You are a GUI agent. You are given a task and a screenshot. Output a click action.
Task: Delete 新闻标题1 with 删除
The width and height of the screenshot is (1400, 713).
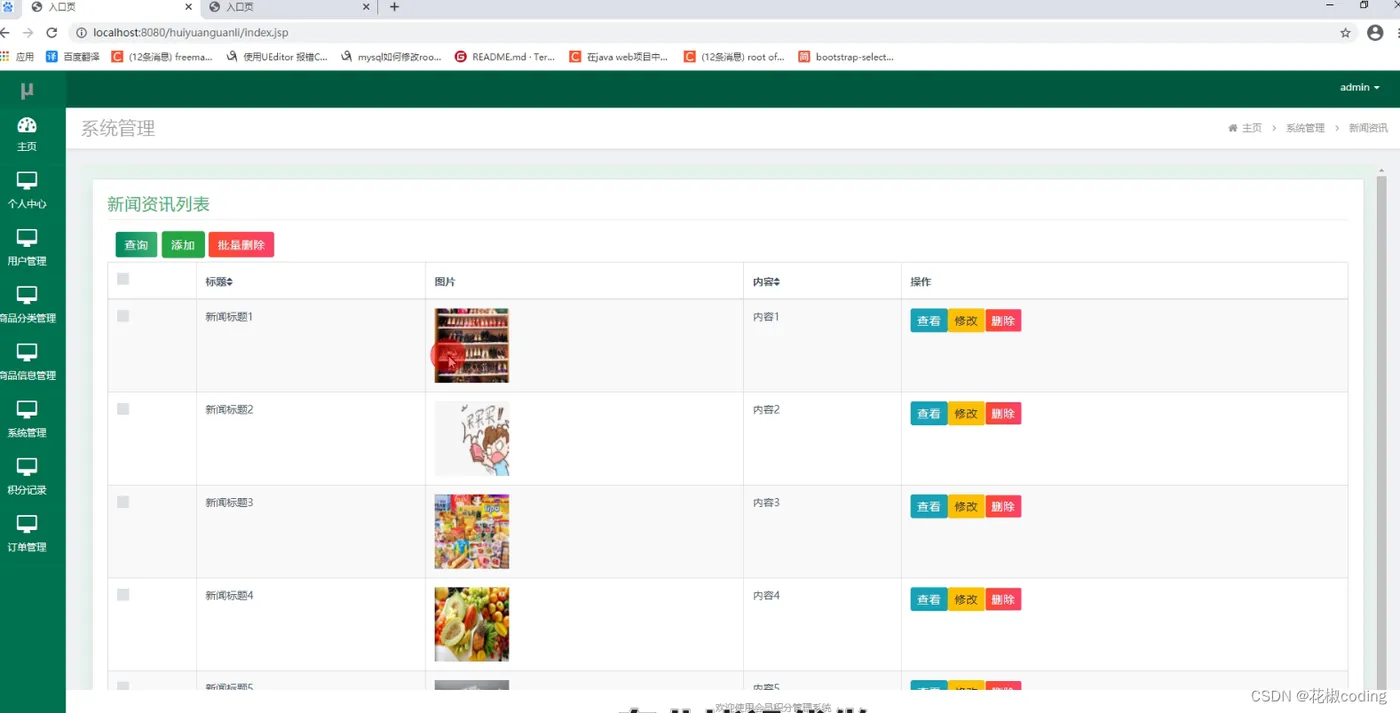point(1003,321)
